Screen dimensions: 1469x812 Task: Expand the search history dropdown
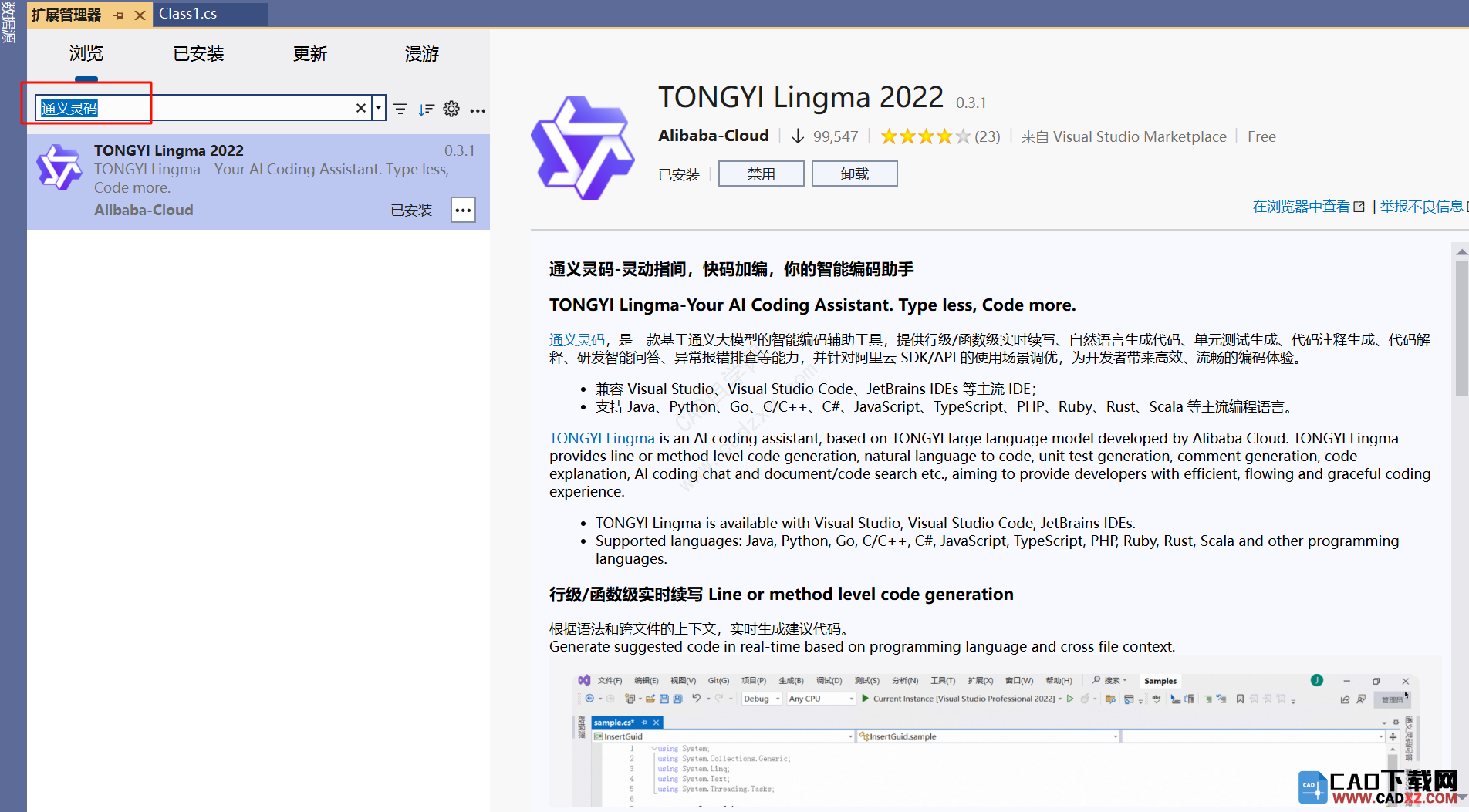(x=378, y=108)
